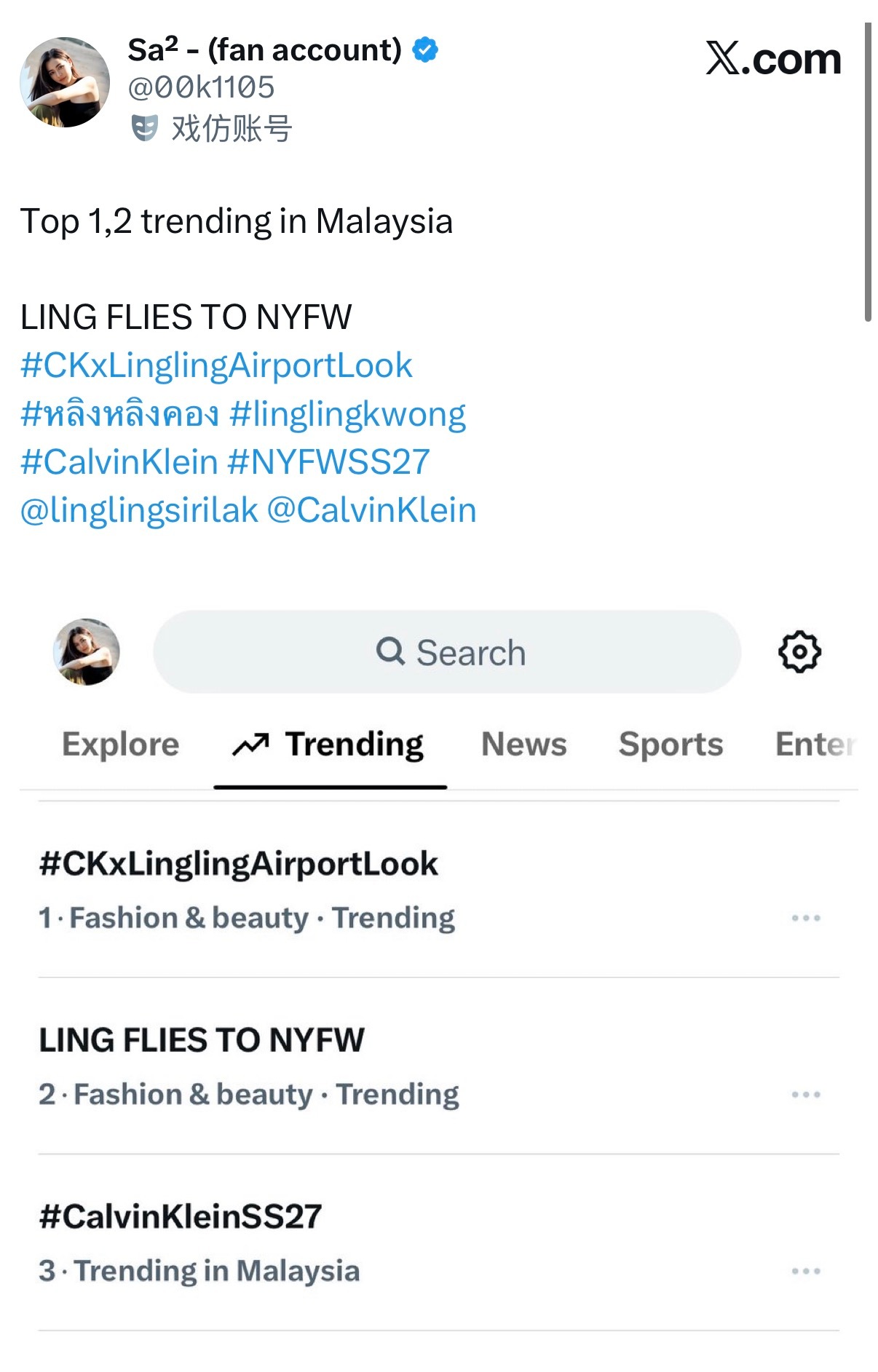This screenshot has height=1372, width=878.
Task: Switch to the Sports tab
Action: tap(671, 745)
